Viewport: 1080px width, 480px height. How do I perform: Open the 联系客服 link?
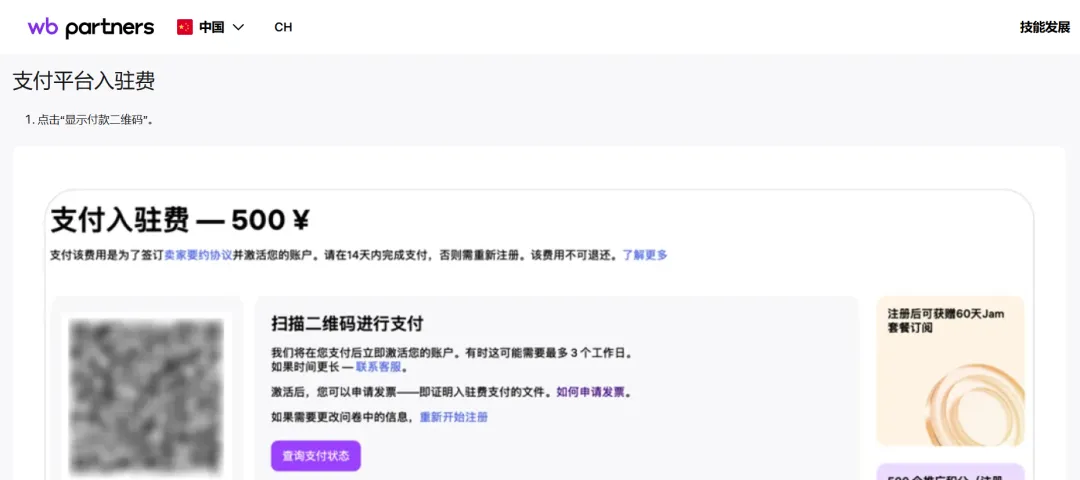378,367
